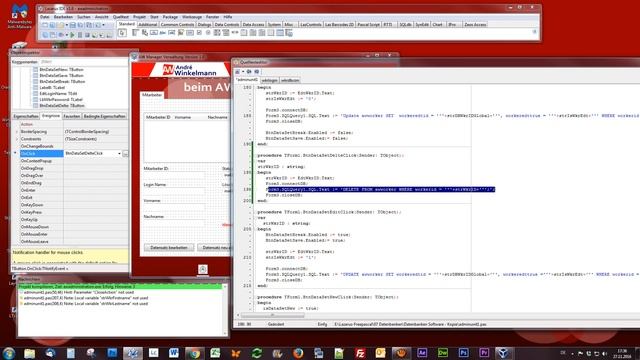Switch to the Additional palette tab
This screenshot has width=640, height=360.
click(x=147, y=24)
